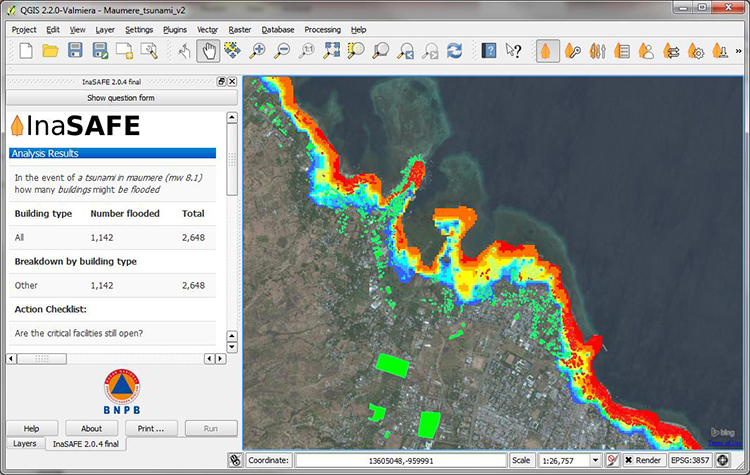Expand the toolbar overflow chevron
750x475 pixels.
coord(738,51)
